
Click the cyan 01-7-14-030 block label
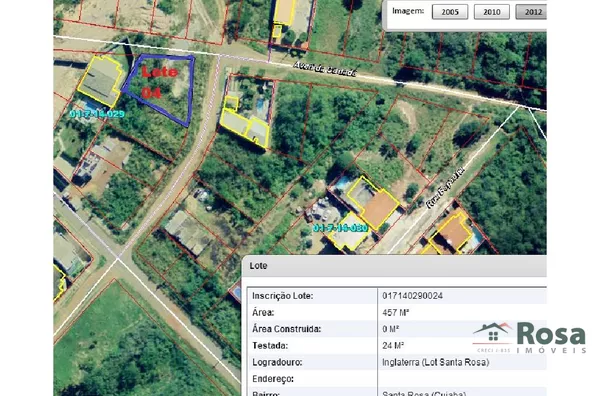[x=341, y=228]
